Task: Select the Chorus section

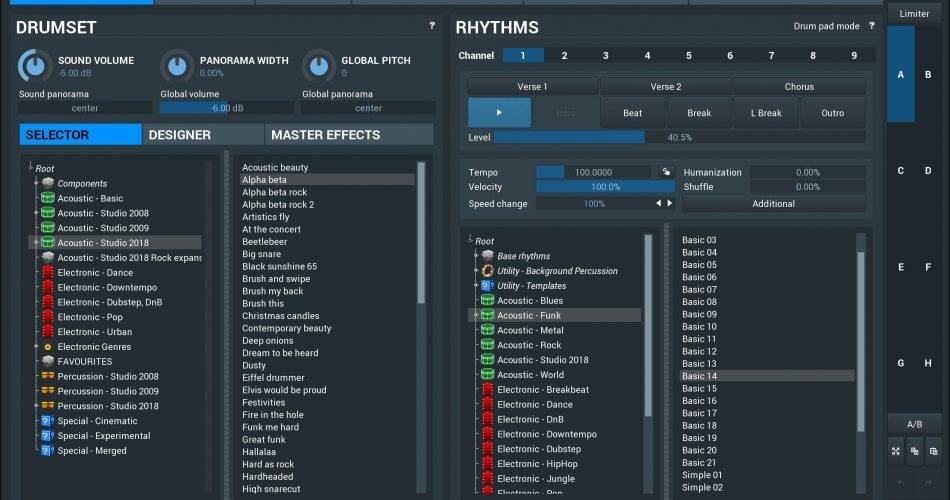Action: pos(799,87)
